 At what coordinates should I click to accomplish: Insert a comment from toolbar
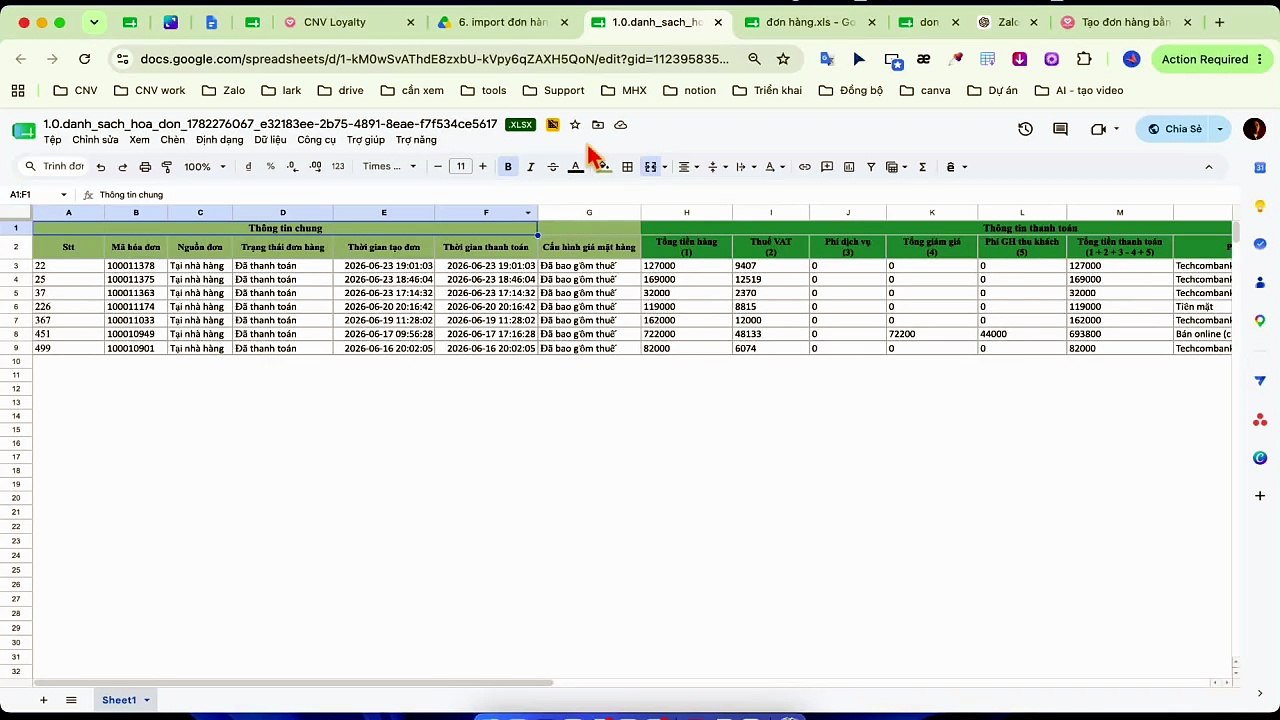click(x=827, y=167)
